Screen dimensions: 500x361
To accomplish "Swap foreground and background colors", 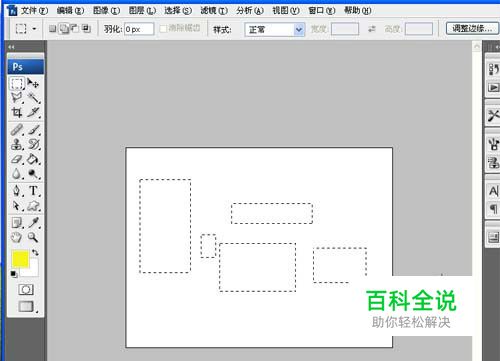I will 35,252.
